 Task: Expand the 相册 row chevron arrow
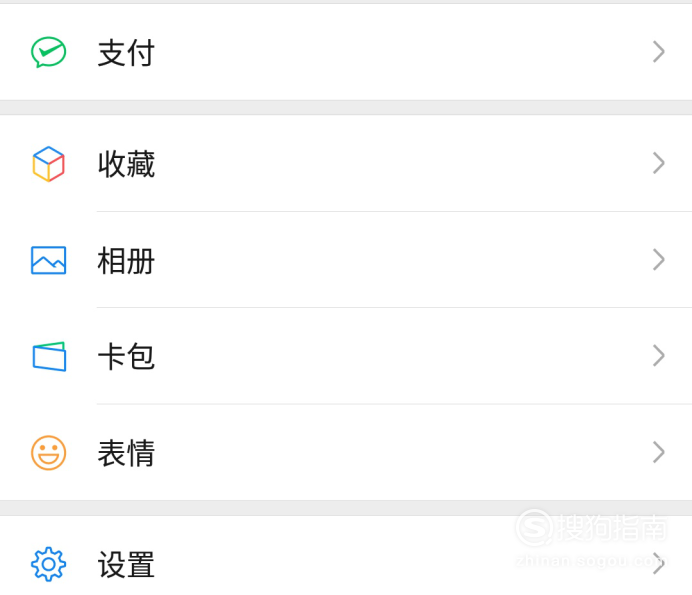(x=658, y=260)
